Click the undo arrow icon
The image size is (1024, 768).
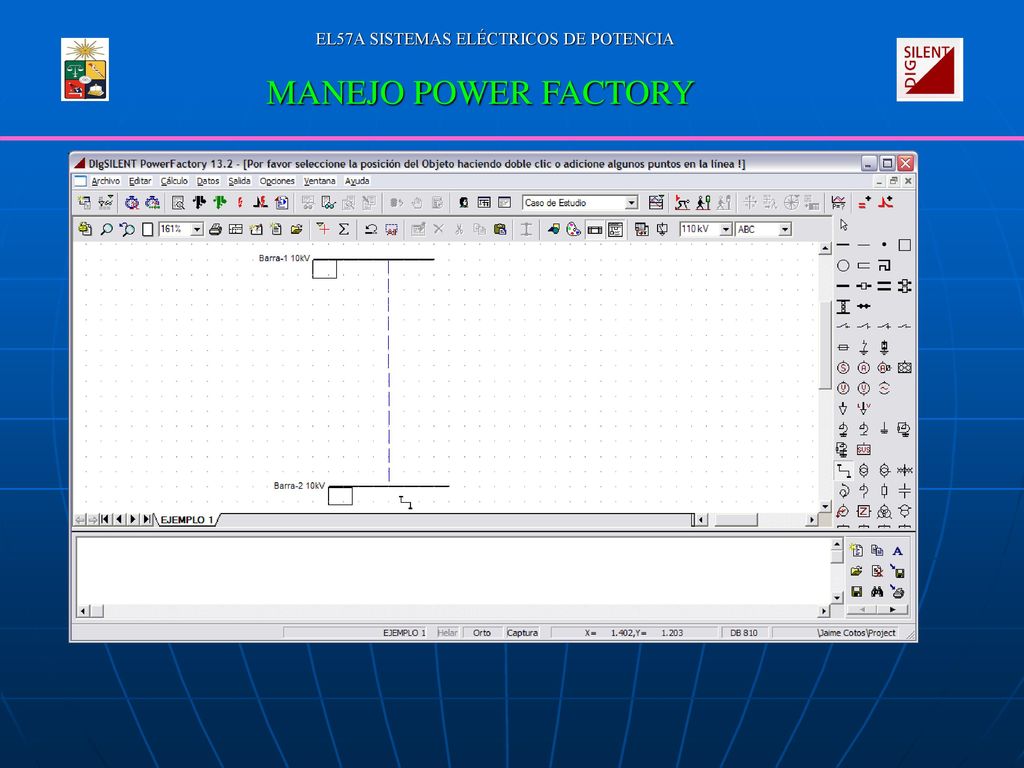(371, 229)
